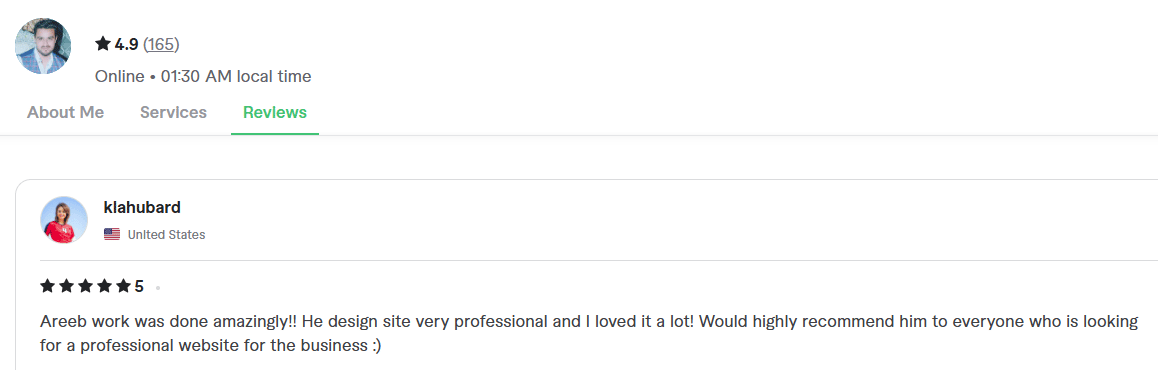Switch to the About Me tab
This screenshot has width=1158, height=370.
point(66,113)
